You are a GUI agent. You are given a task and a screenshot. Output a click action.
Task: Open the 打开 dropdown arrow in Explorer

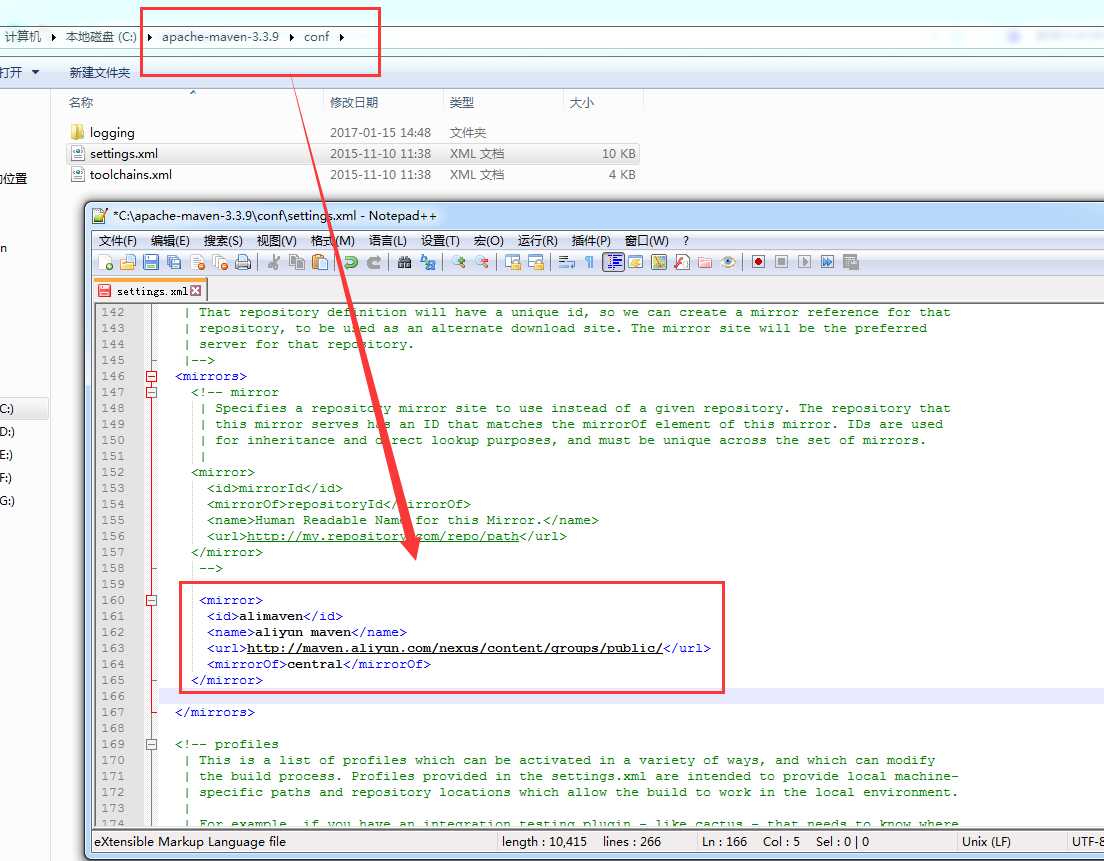click(36, 73)
